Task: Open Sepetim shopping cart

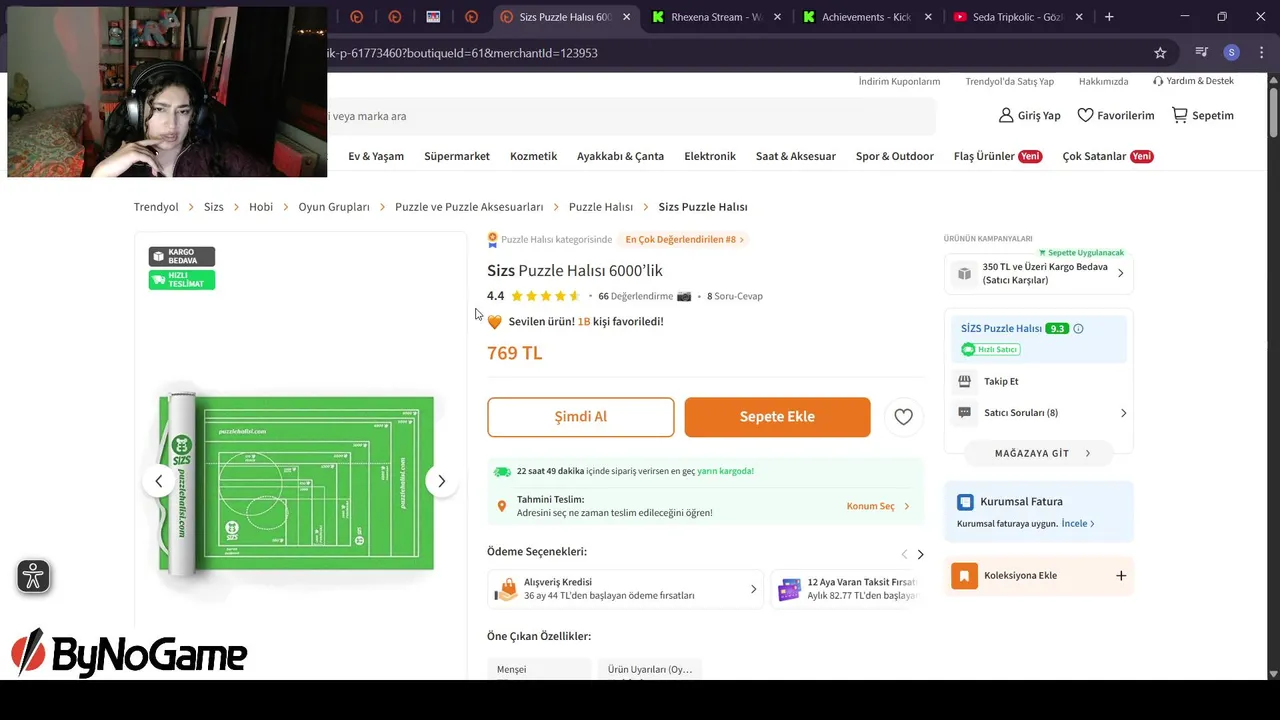Action: click(1202, 116)
